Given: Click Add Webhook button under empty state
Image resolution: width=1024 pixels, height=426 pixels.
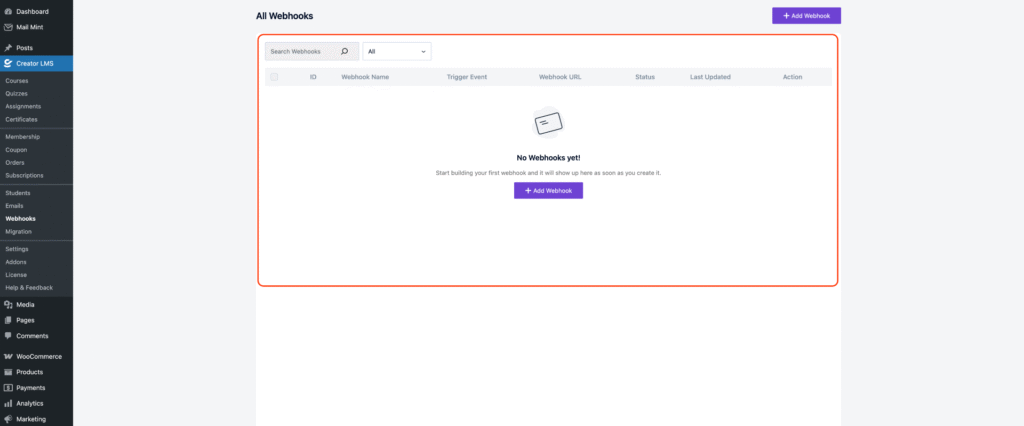Looking at the screenshot, I should pyautogui.click(x=549, y=191).
